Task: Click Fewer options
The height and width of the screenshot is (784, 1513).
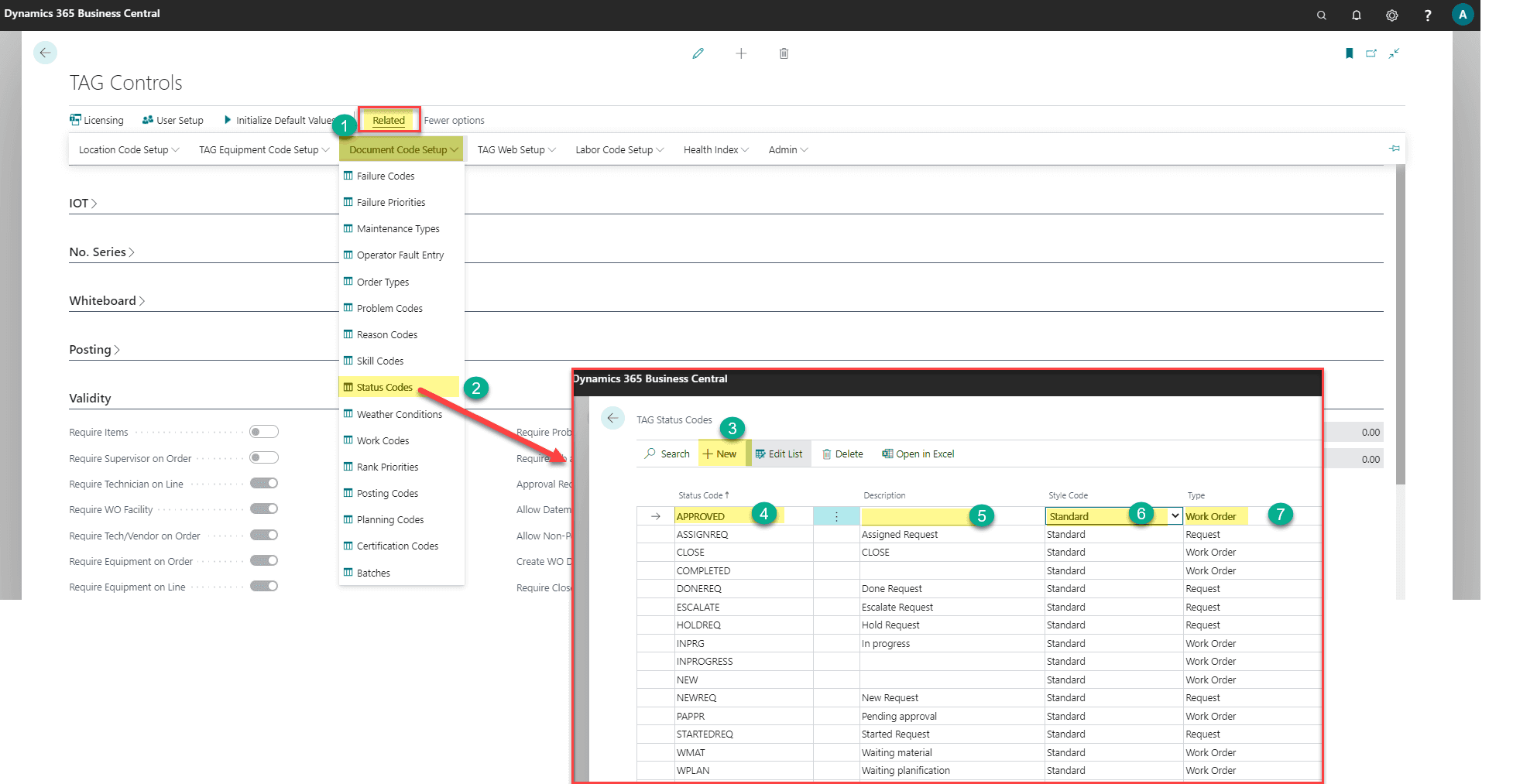Action: tap(454, 120)
